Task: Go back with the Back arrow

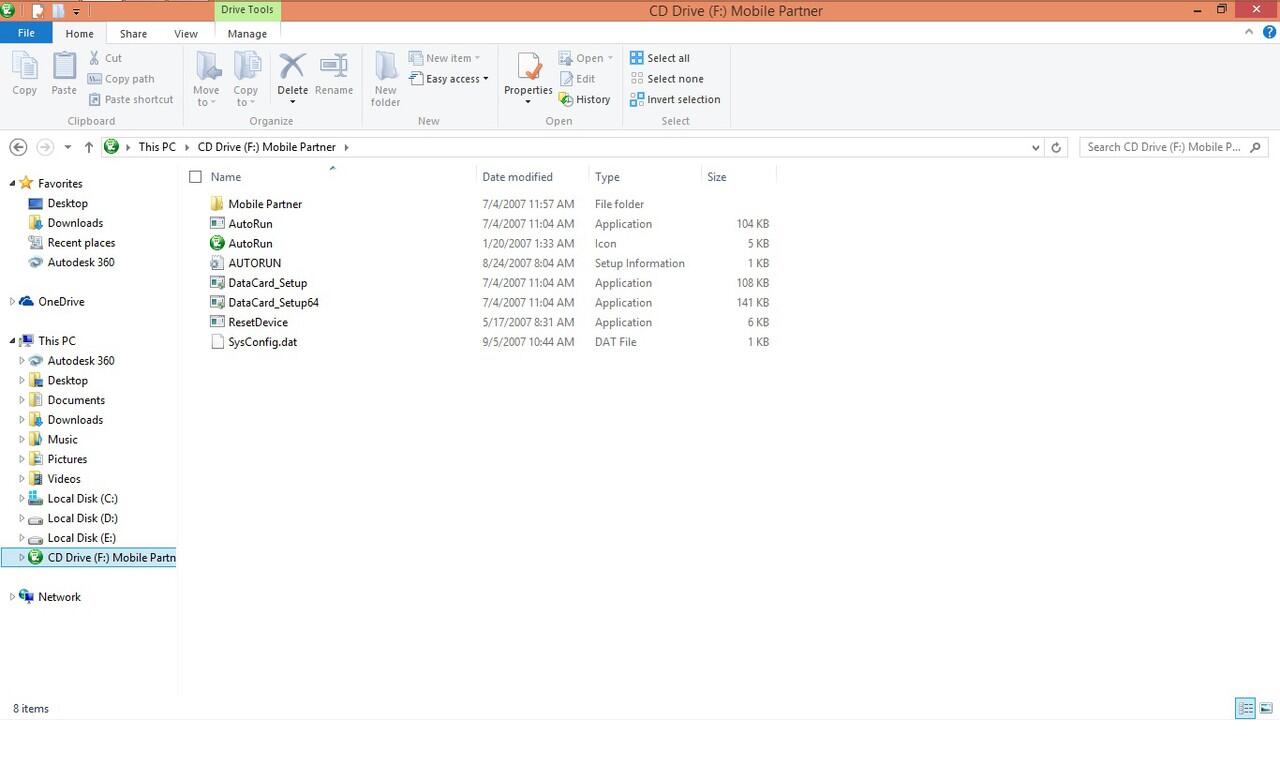Action: (x=18, y=147)
